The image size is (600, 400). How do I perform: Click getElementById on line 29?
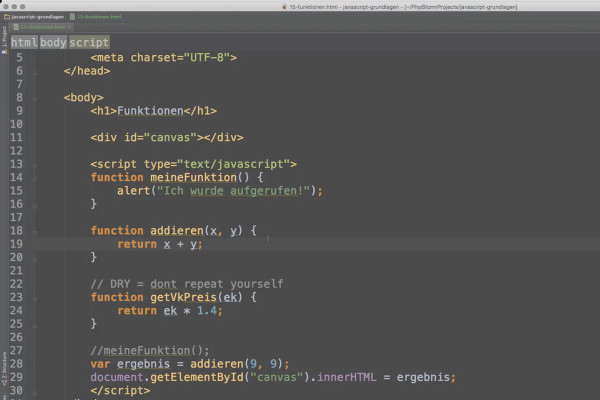point(197,377)
